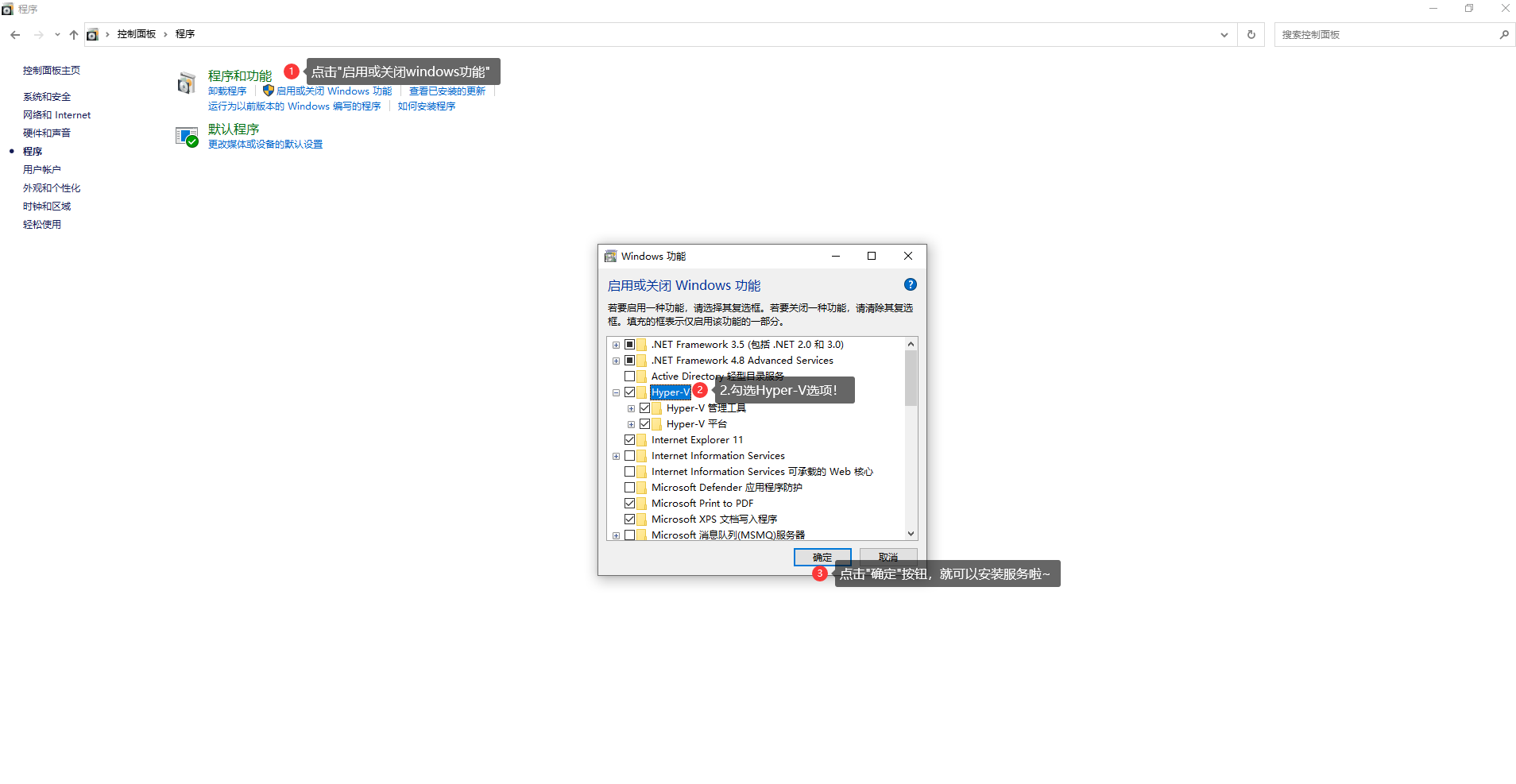Click the search magnifier icon

[x=1503, y=34]
